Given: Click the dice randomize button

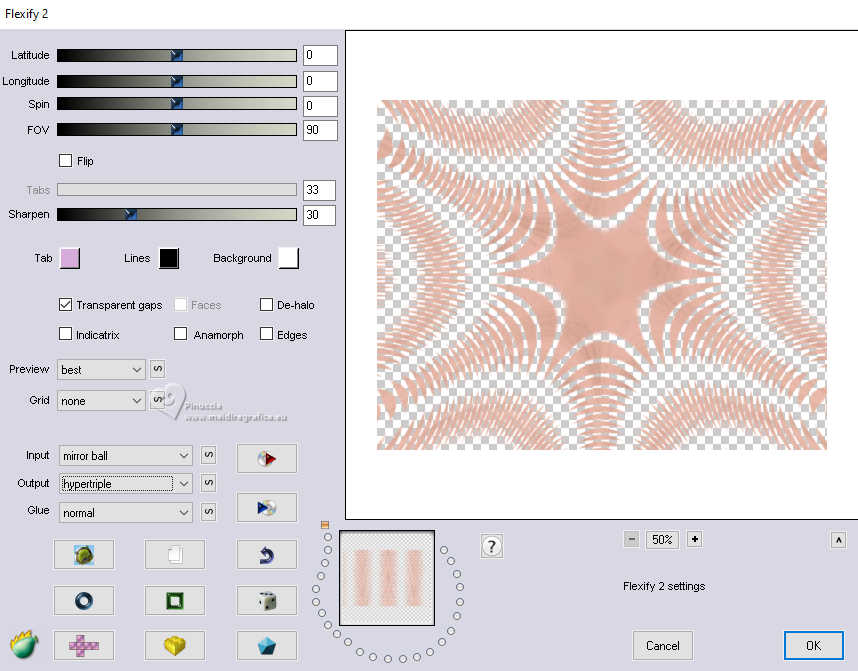Looking at the screenshot, I should [267, 600].
